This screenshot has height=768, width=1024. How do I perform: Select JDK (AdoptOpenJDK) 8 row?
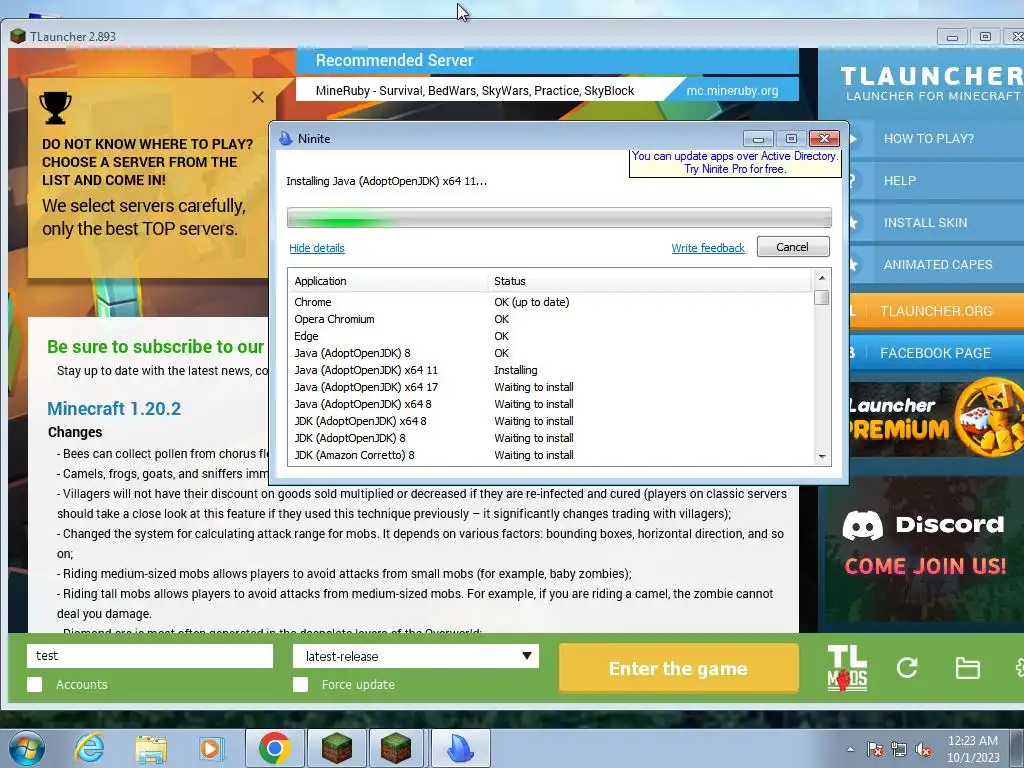(x=552, y=438)
